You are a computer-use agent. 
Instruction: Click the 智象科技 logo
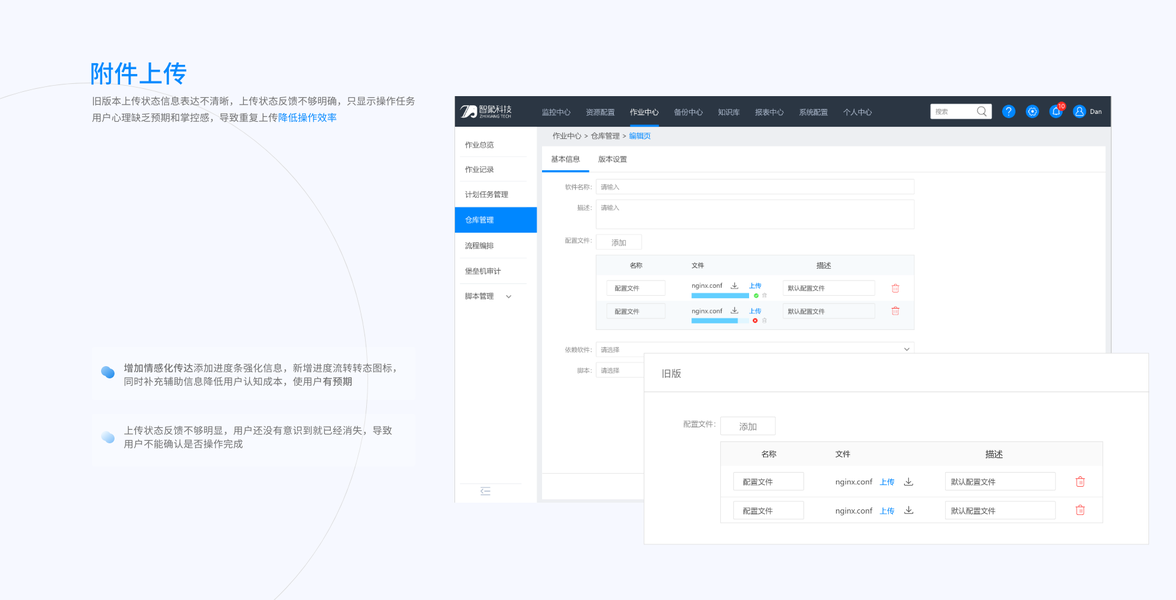click(x=487, y=112)
